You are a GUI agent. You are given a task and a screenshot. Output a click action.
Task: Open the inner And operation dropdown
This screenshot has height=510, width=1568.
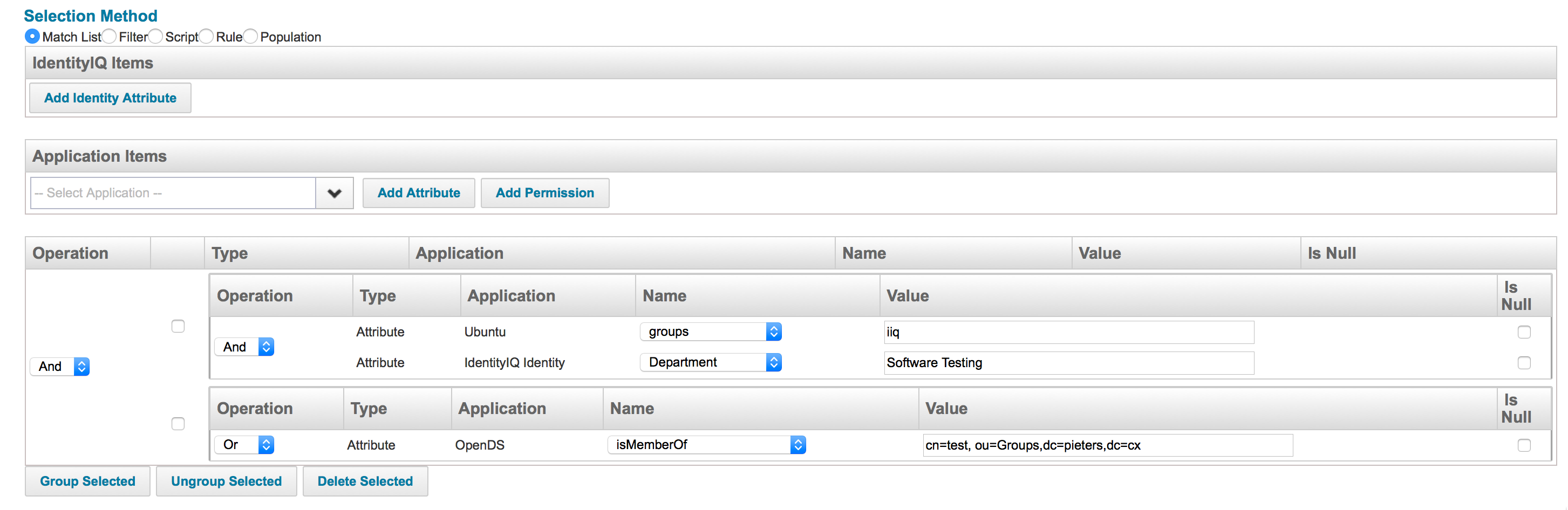(x=244, y=347)
